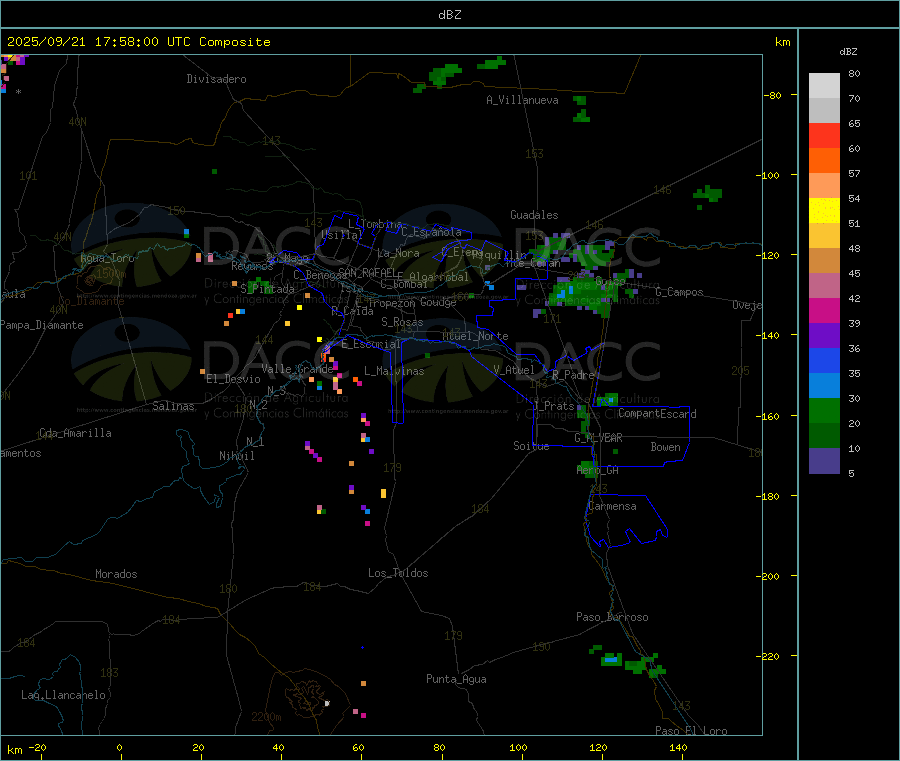Click the C_Española label
900x761 pixels.
click(x=432, y=232)
